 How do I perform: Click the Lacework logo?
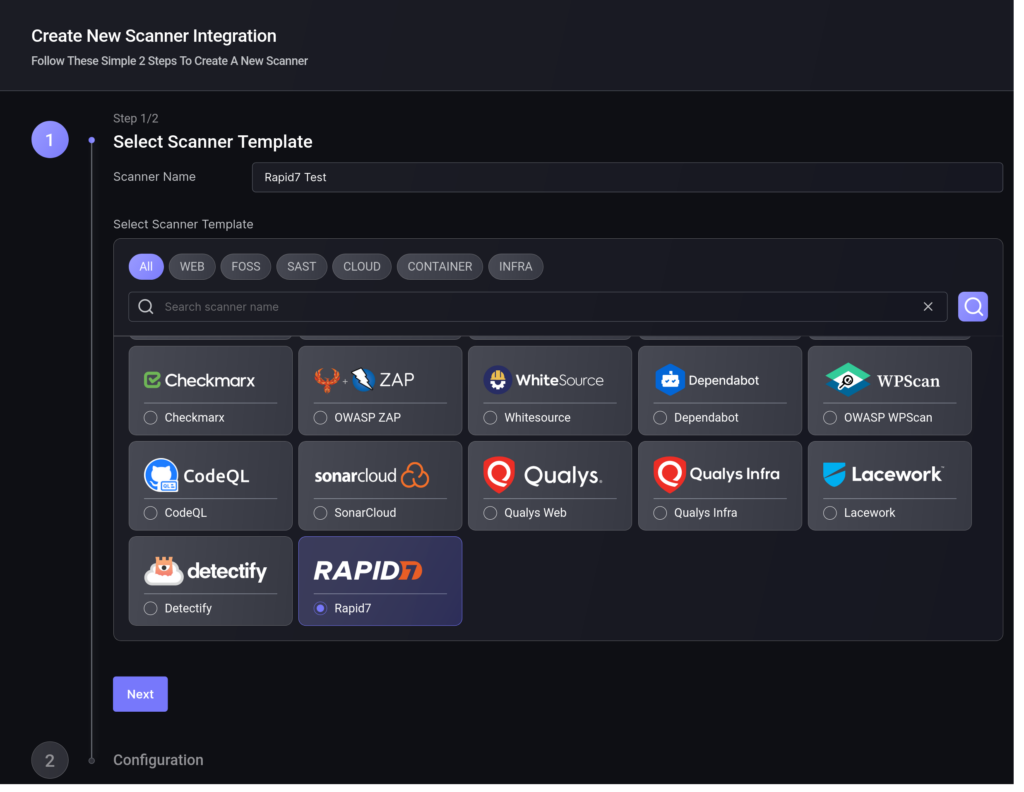[x=882, y=475]
